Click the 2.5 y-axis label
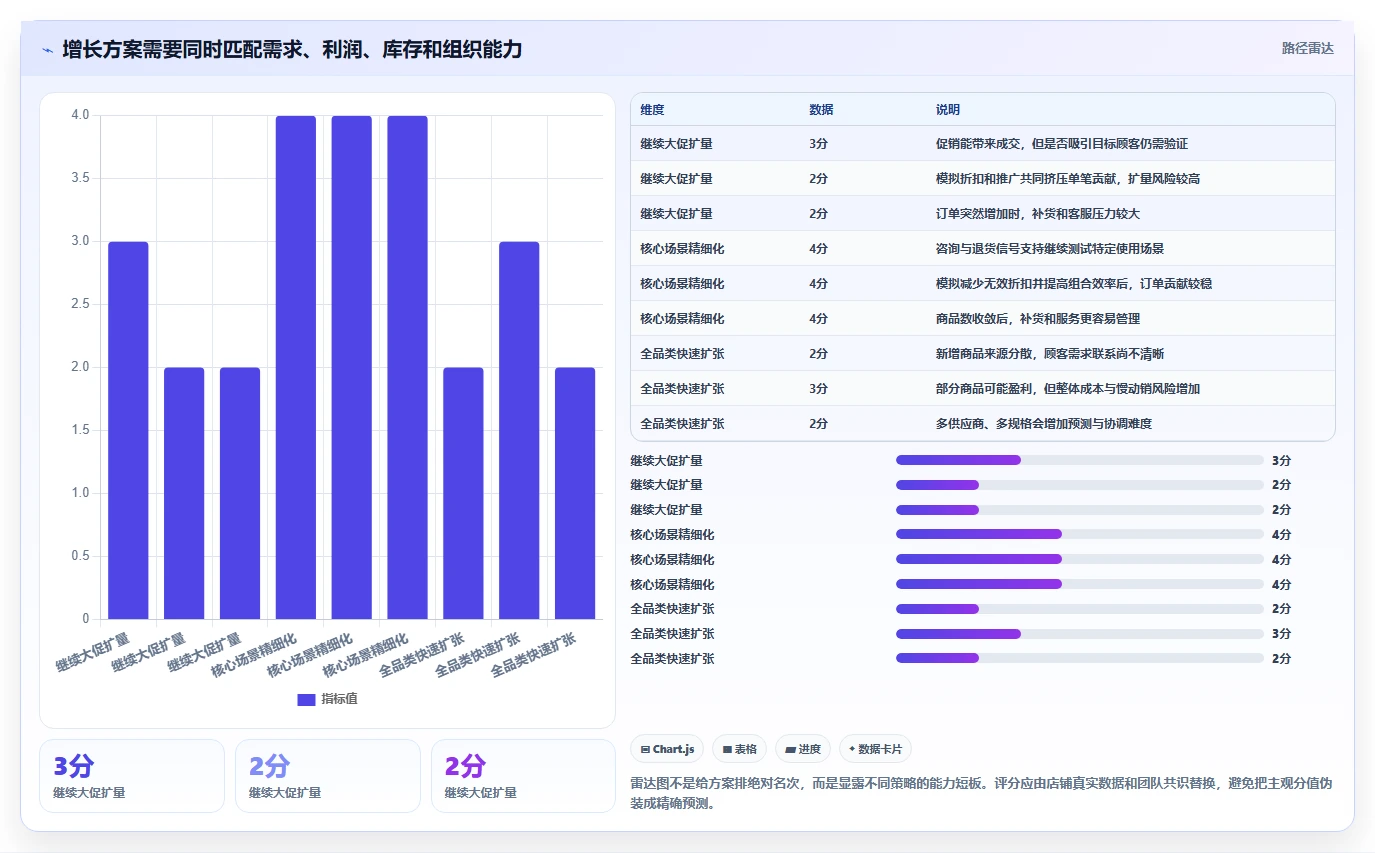1375x853 pixels. click(x=80, y=304)
